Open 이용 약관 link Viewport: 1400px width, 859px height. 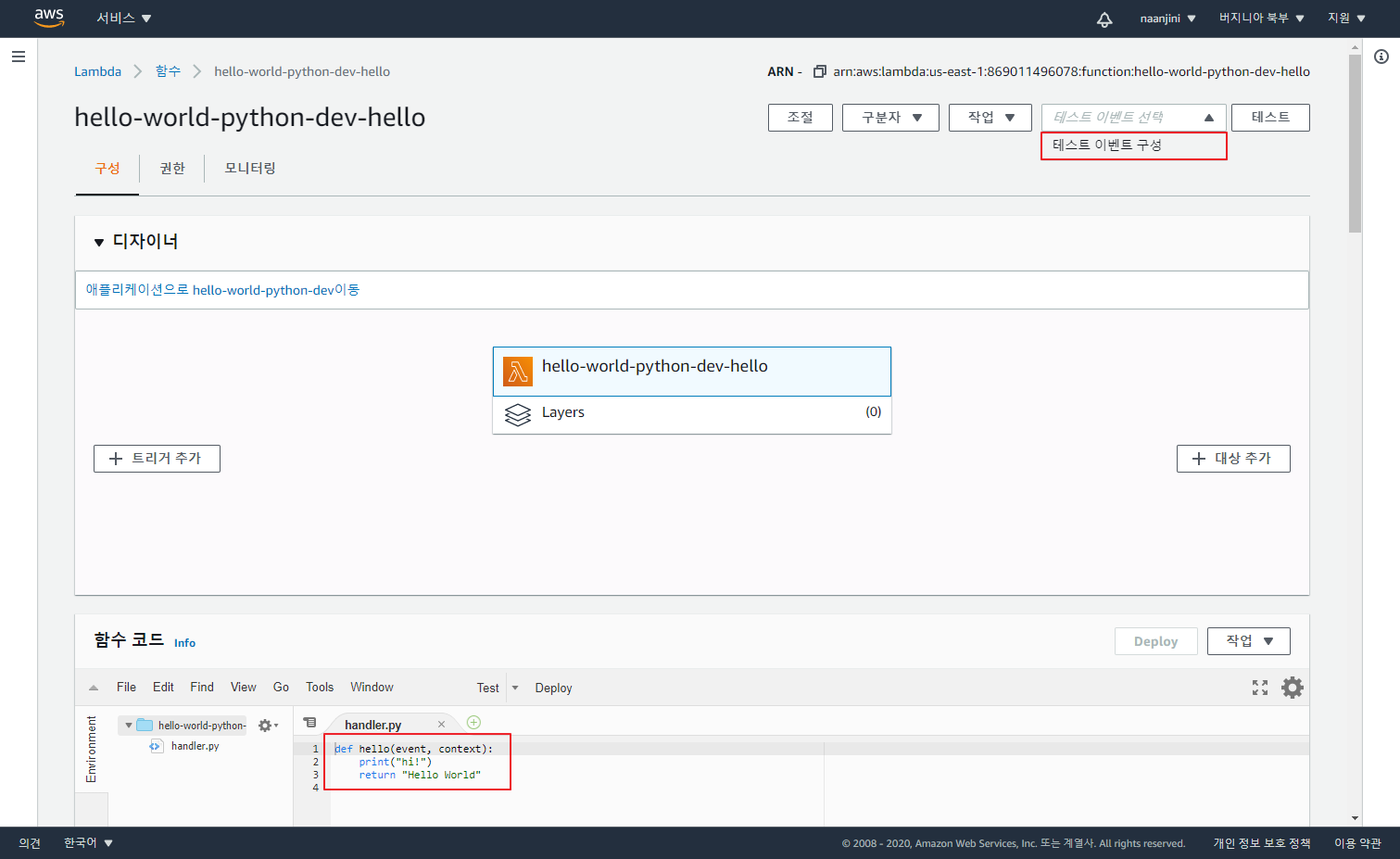click(1357, 843)
